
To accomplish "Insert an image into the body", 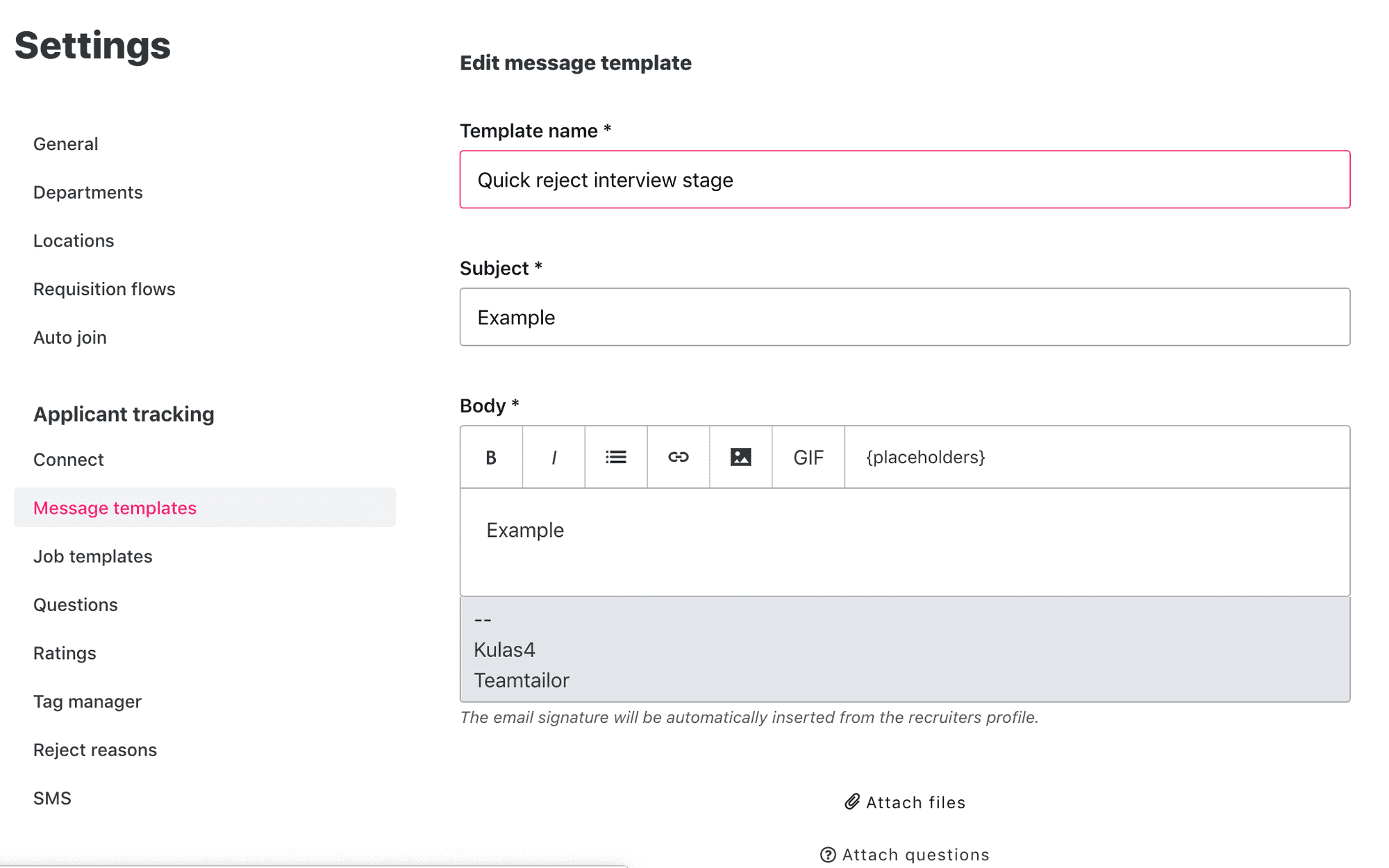I will [x=741, y=457].
